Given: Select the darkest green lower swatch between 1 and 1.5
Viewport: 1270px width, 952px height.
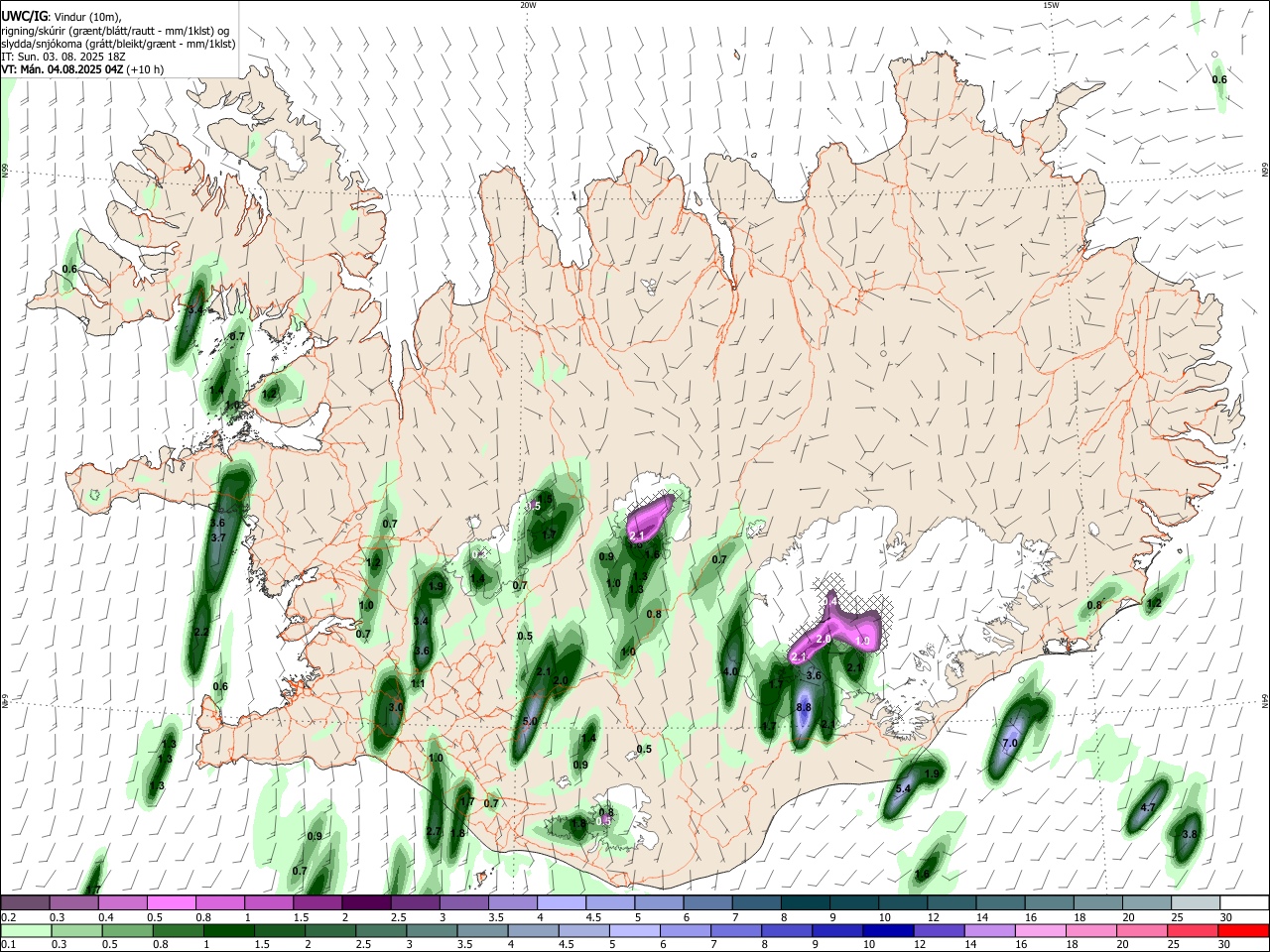Looking at the screenshot, I should (228, 930).
